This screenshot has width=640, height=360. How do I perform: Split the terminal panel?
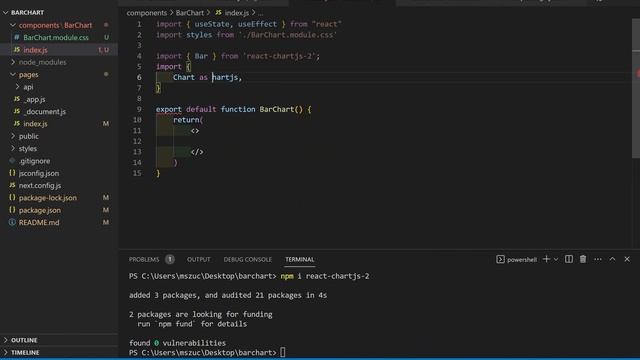pos(569,259)
